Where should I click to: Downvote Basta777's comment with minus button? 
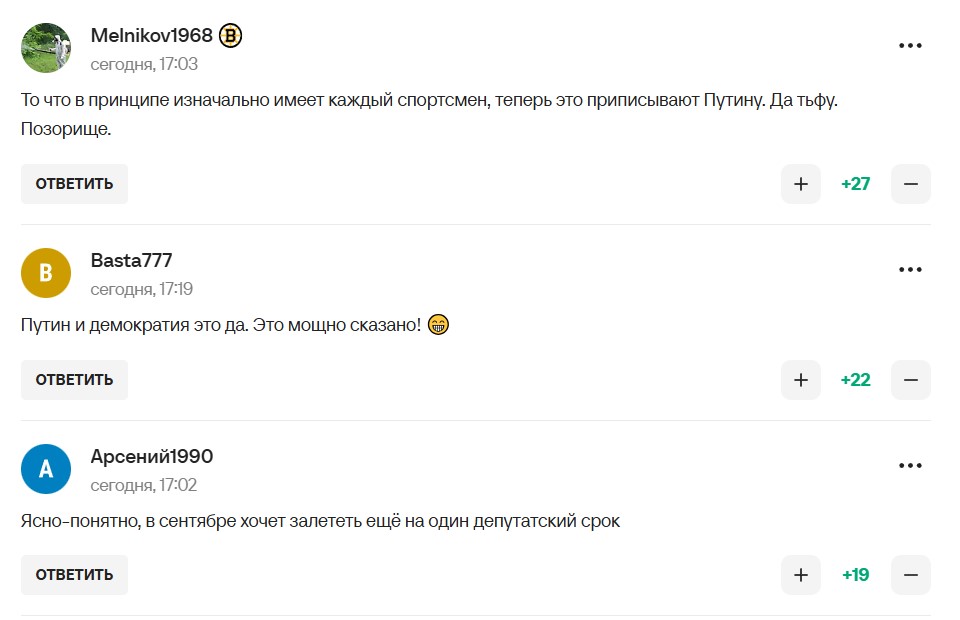[911, 380]
